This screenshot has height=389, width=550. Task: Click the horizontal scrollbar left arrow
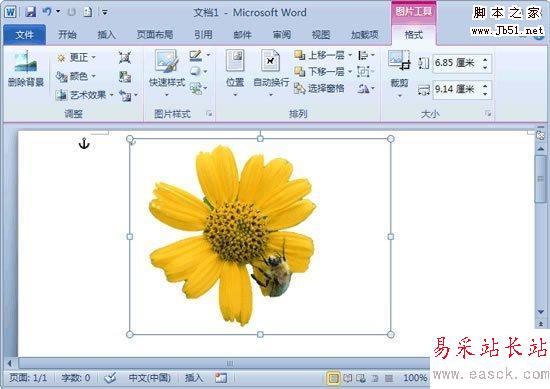(10, 363)
